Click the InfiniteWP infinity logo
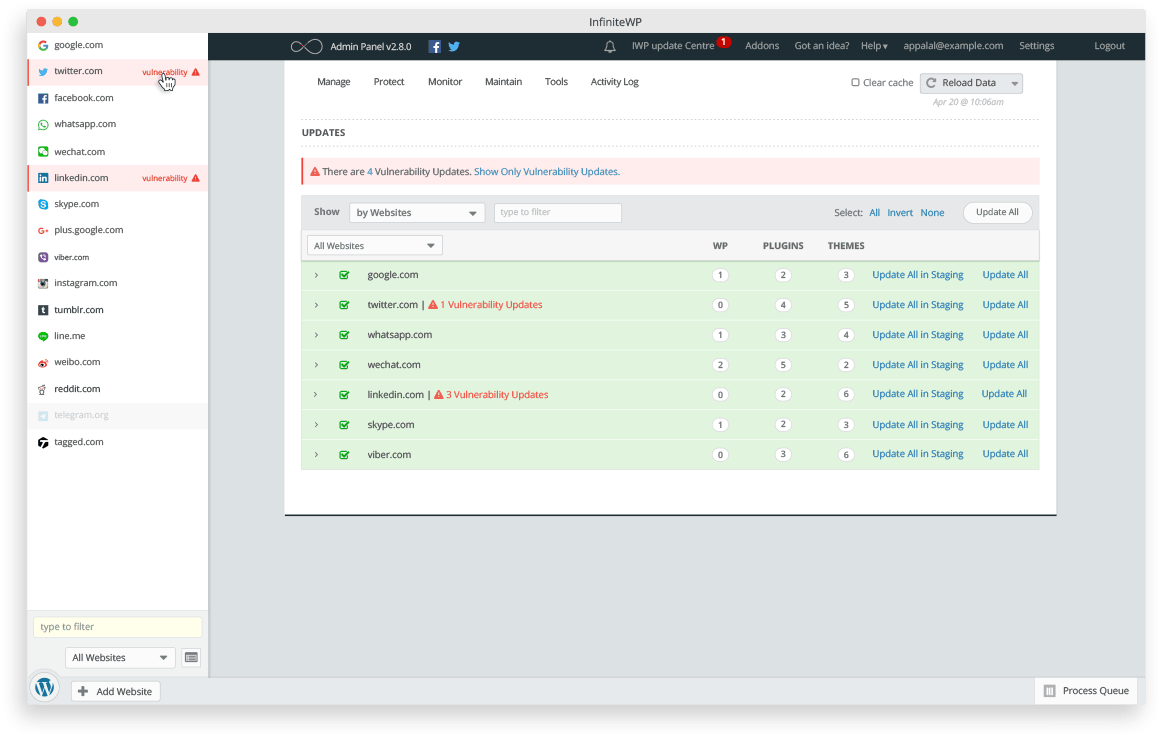 click(x=306, y=47)
